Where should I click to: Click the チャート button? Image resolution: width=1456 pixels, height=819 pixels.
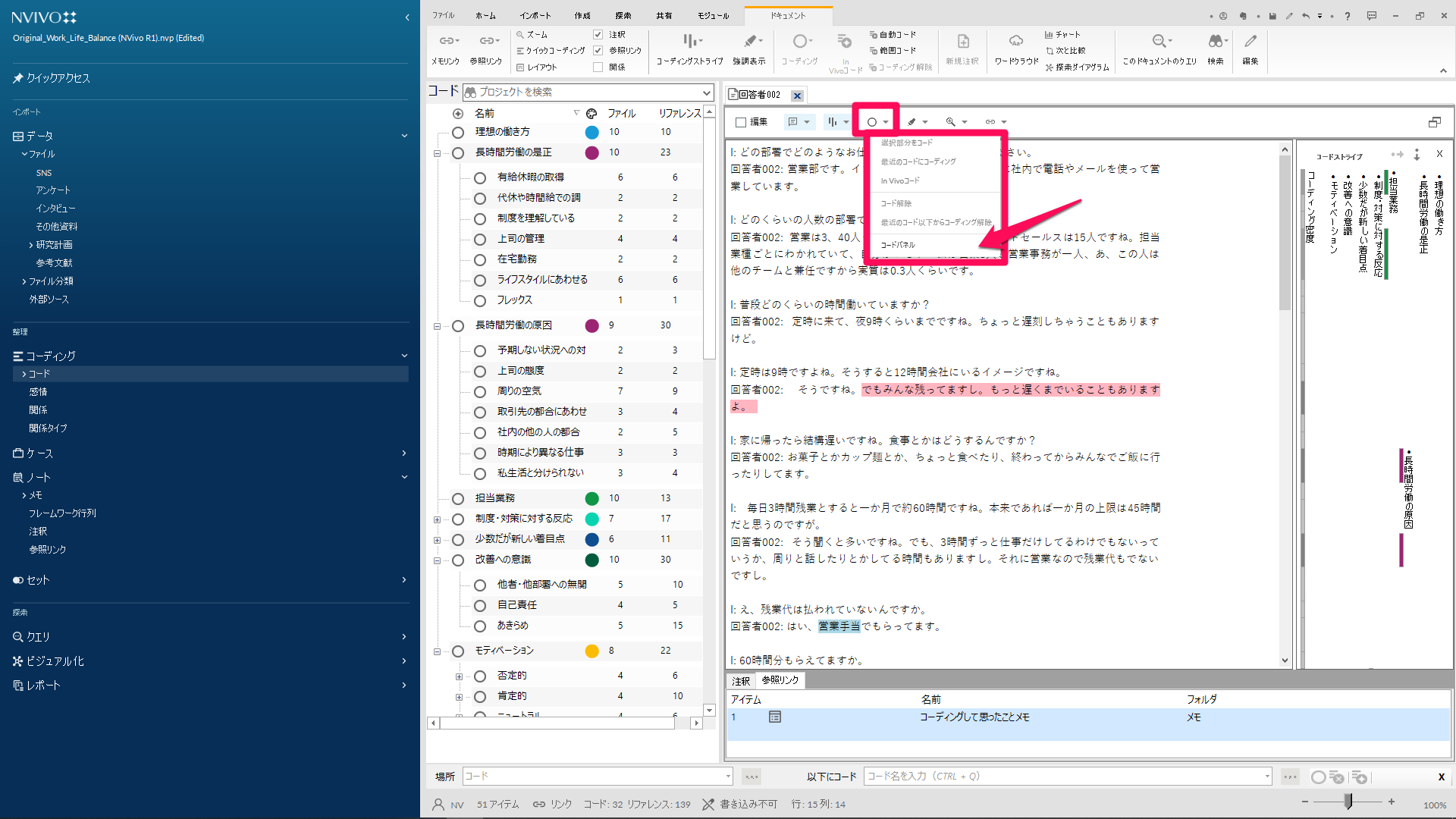[1062, 35]
